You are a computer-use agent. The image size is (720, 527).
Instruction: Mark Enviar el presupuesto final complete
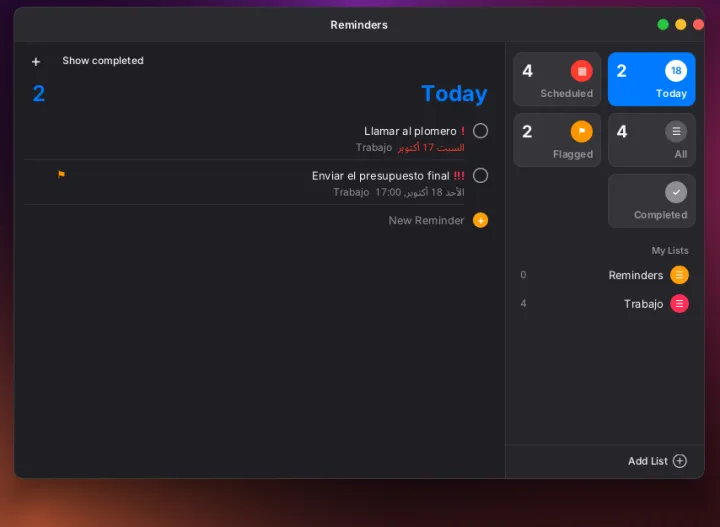(480, 175)
